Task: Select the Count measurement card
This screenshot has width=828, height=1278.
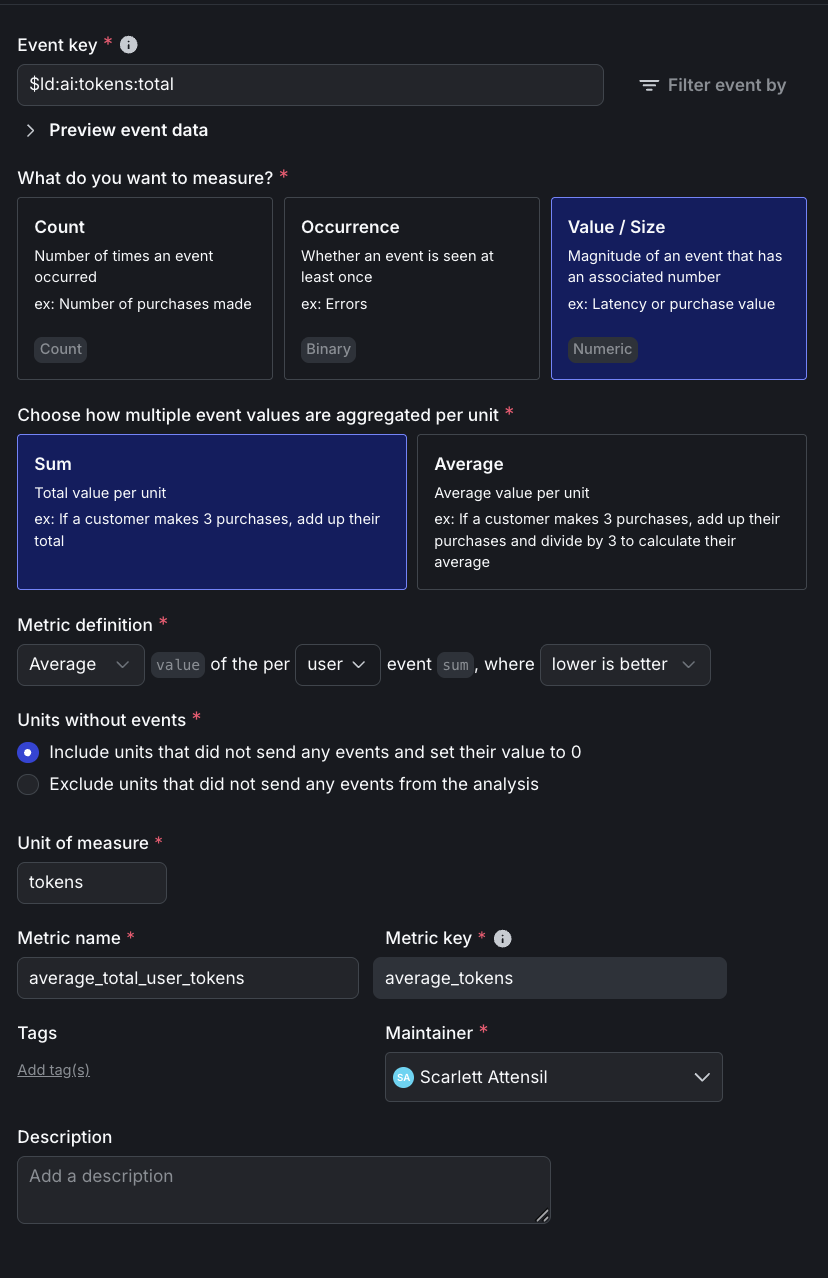Action: click(x=145, y=288)
